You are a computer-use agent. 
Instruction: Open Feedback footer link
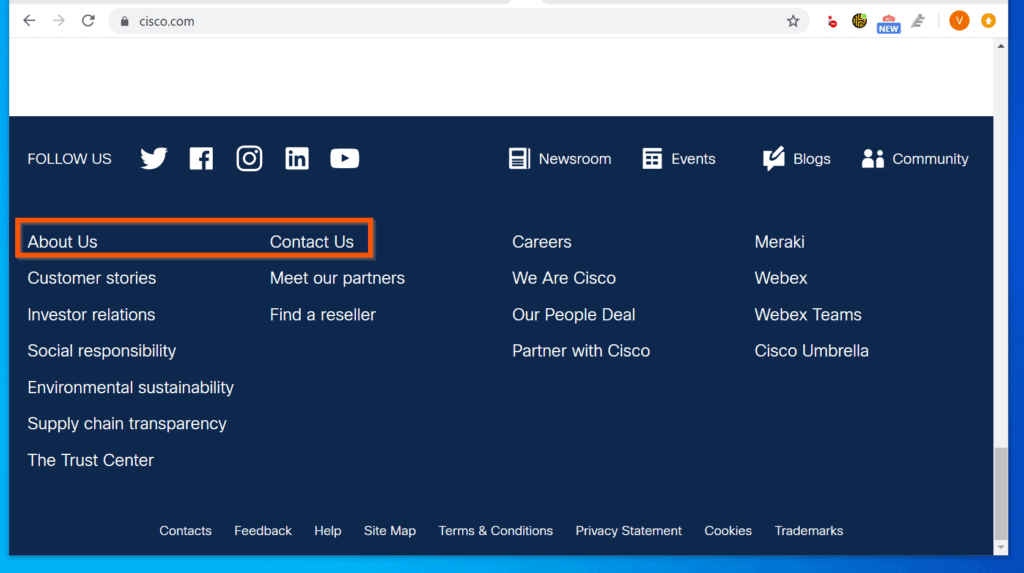263,531
